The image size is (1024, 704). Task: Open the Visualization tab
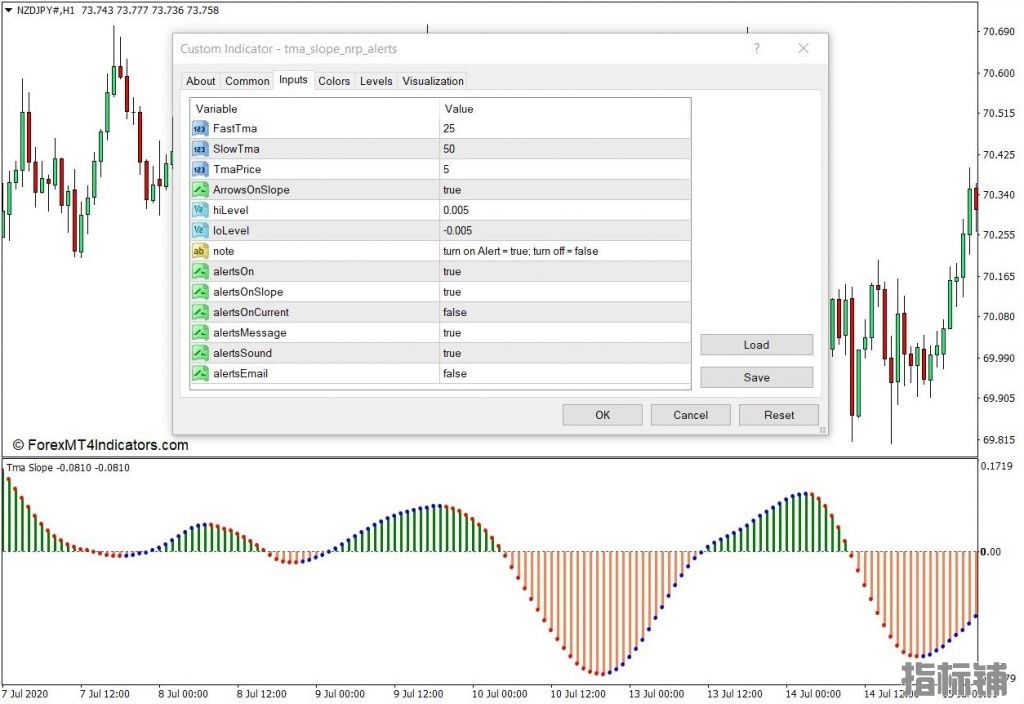pyautogui.click(x=433, y=81)
